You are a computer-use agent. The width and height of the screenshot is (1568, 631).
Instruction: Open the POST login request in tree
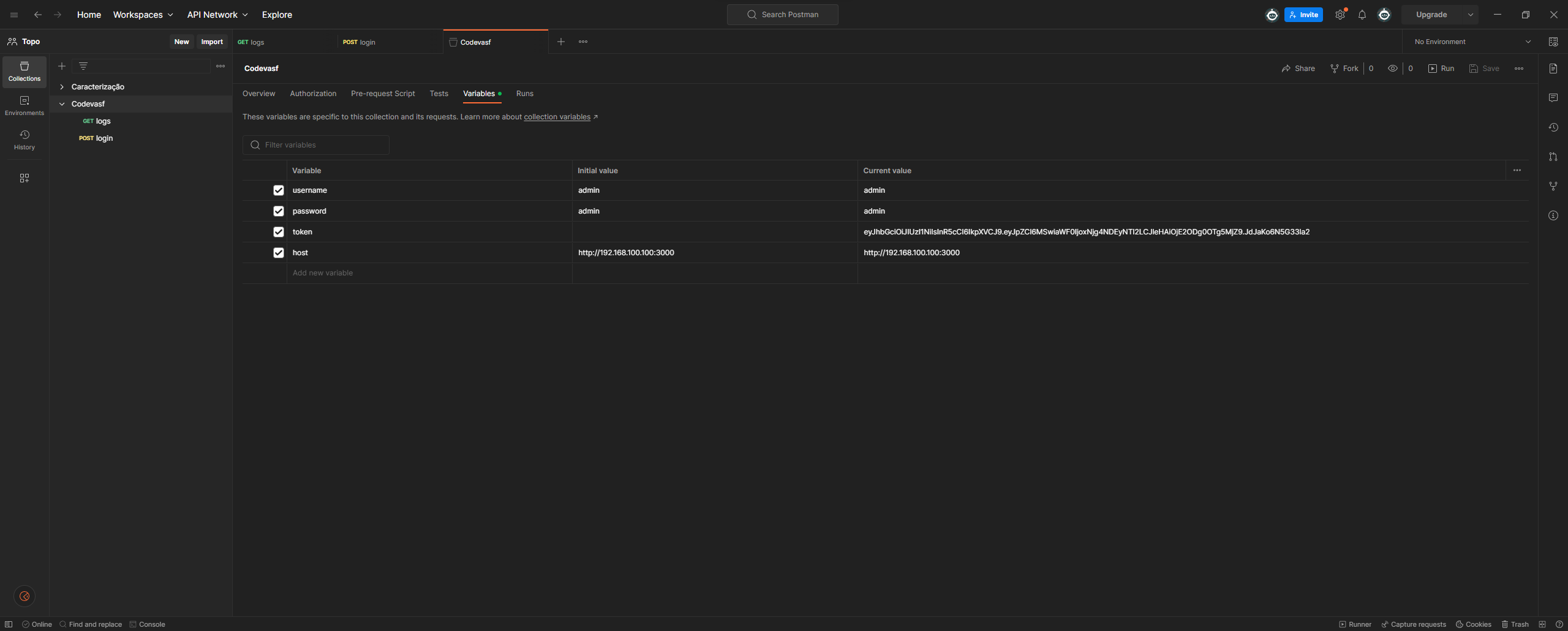pyautogui.click(x=96, y=138)
